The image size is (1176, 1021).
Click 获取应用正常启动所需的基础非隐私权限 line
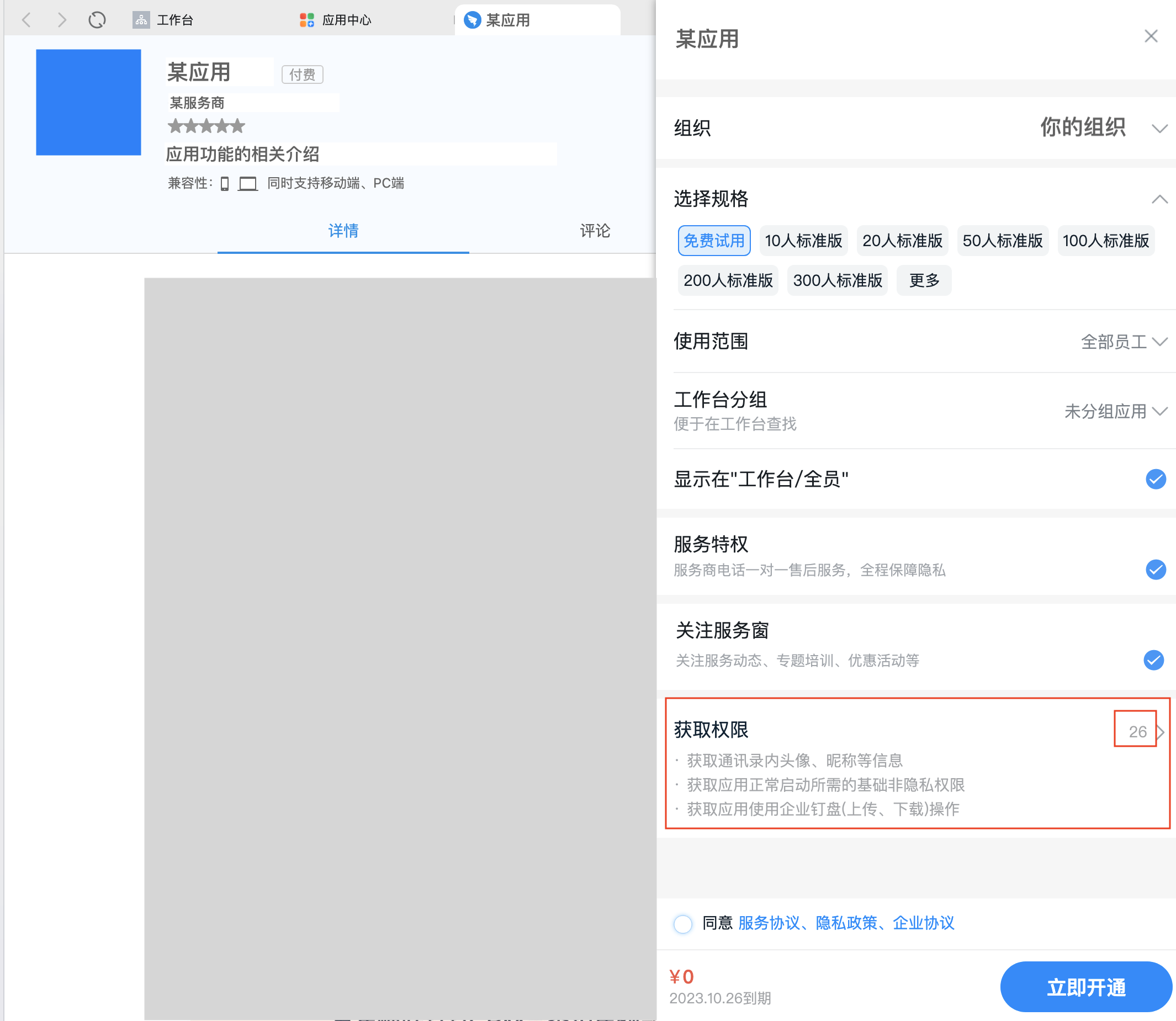[x=826, y=785]
